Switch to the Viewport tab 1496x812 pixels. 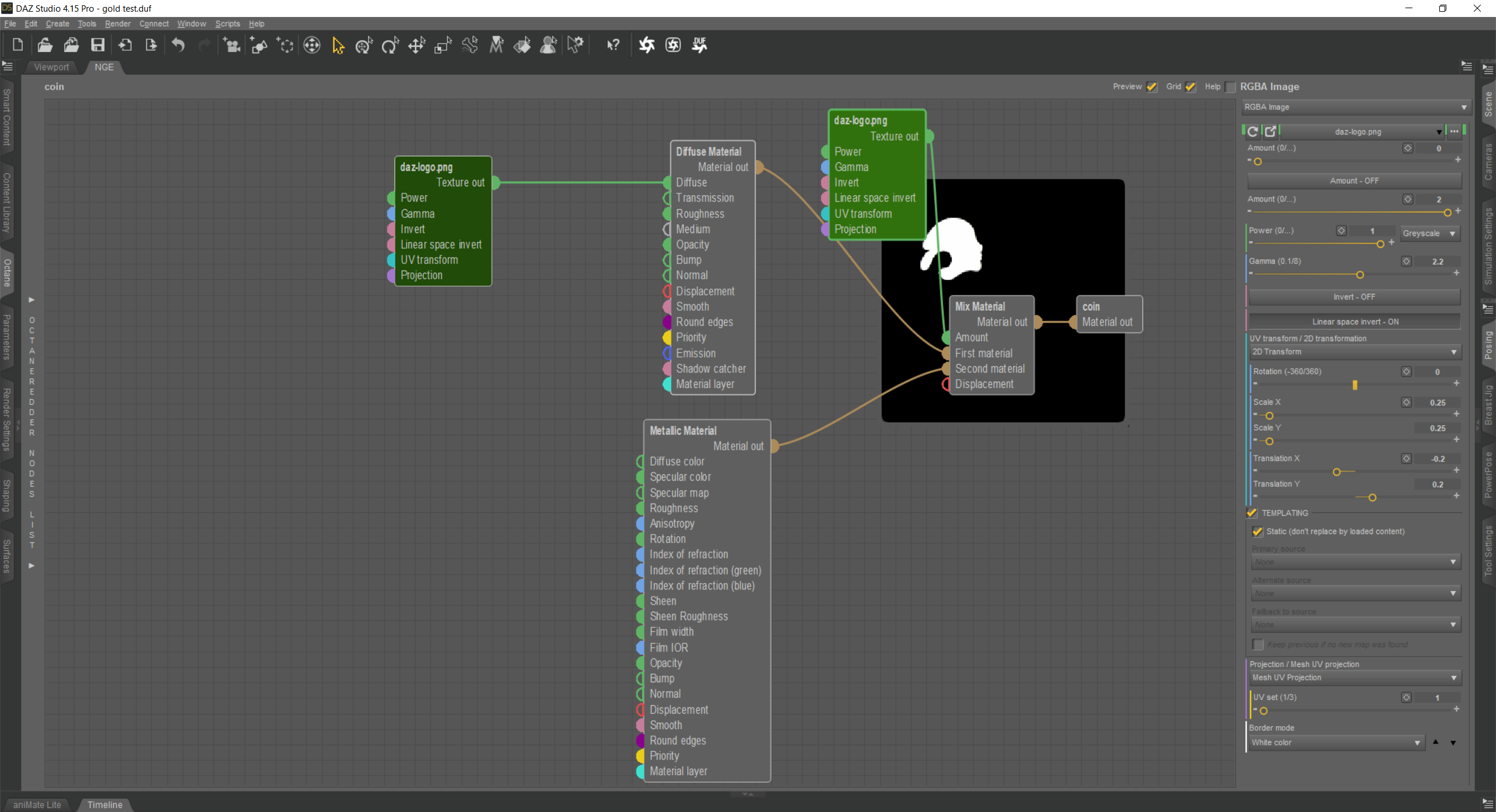tap(51, 67)
